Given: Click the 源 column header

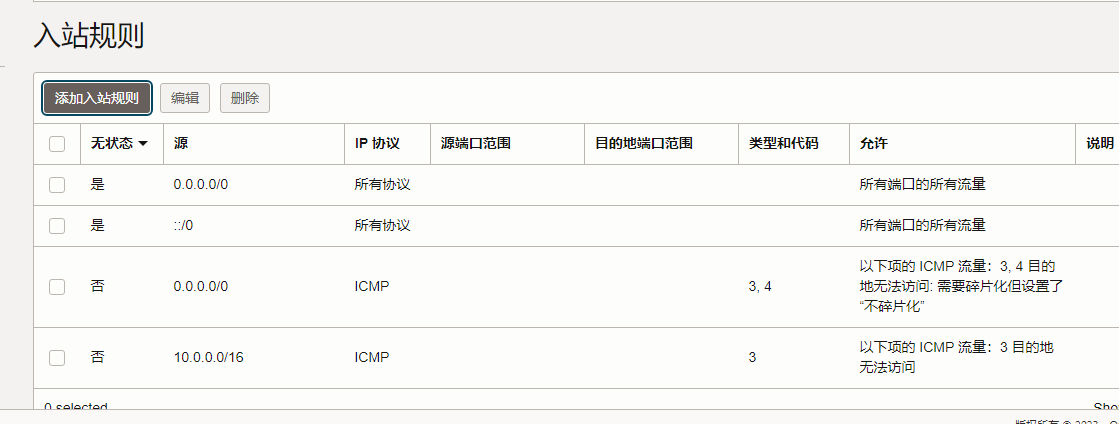Looking at the screenshot, I should click(x=181, y=144).
